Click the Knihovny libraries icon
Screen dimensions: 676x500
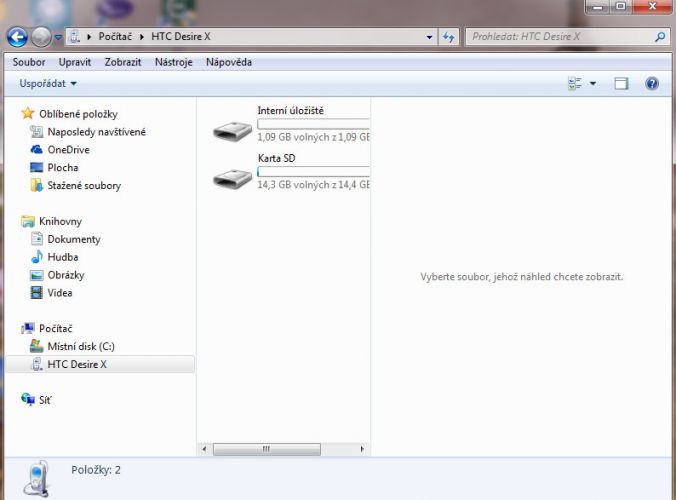(28, 221)
